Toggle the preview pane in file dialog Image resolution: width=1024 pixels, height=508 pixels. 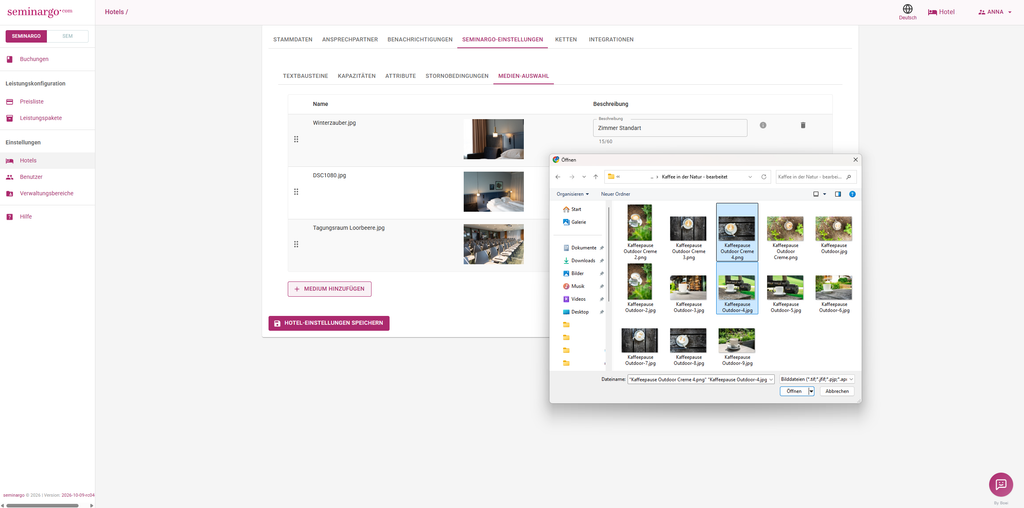838,194
